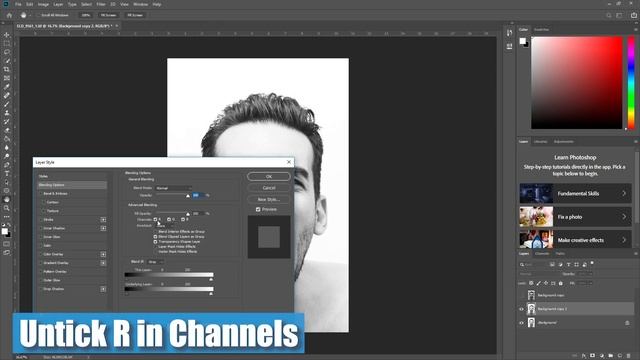This screenshot has height=360, width=640.
Task: Open the Fix a photo tutorial
Action: click(x=576, y=217)
